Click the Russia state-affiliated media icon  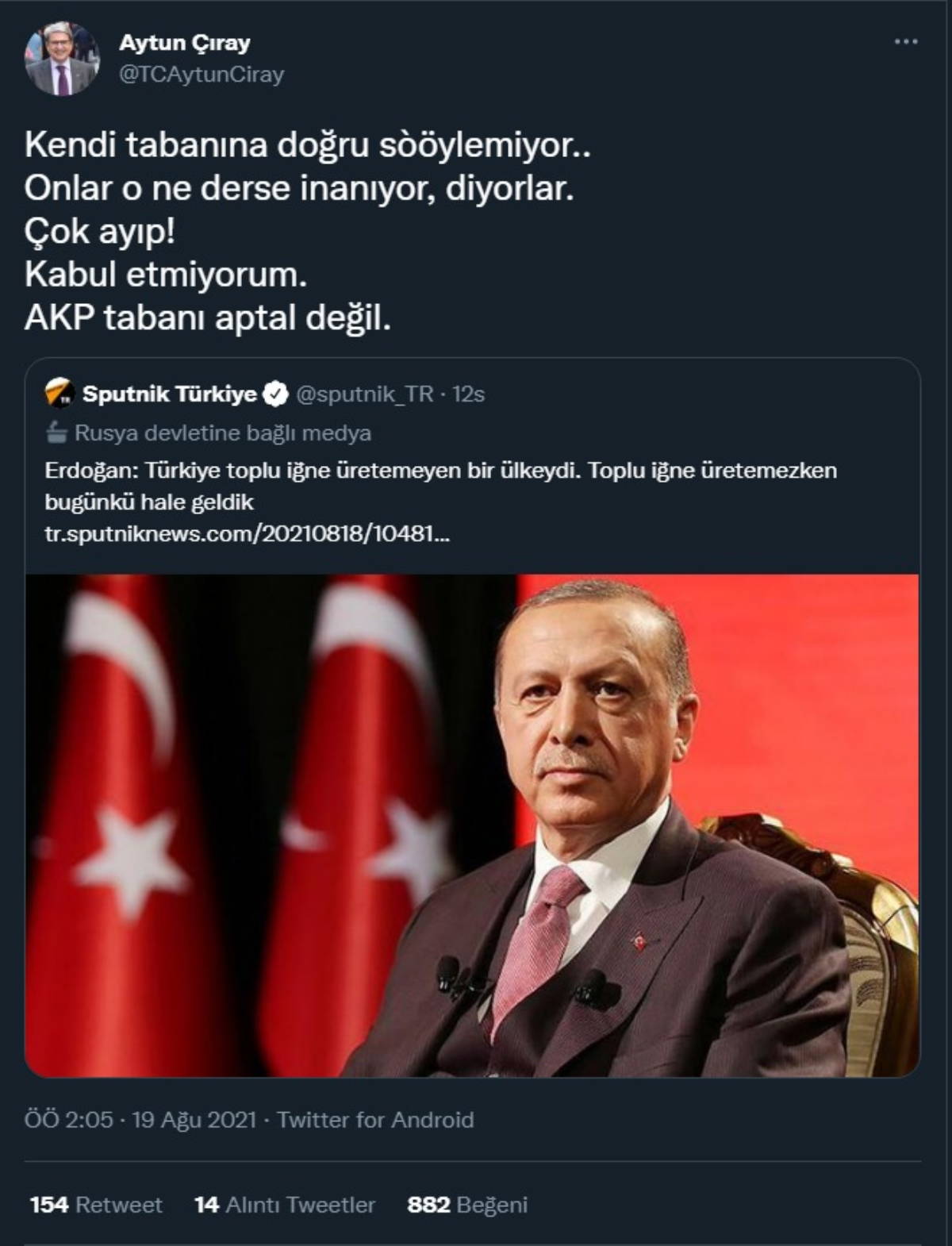[56, 433]
